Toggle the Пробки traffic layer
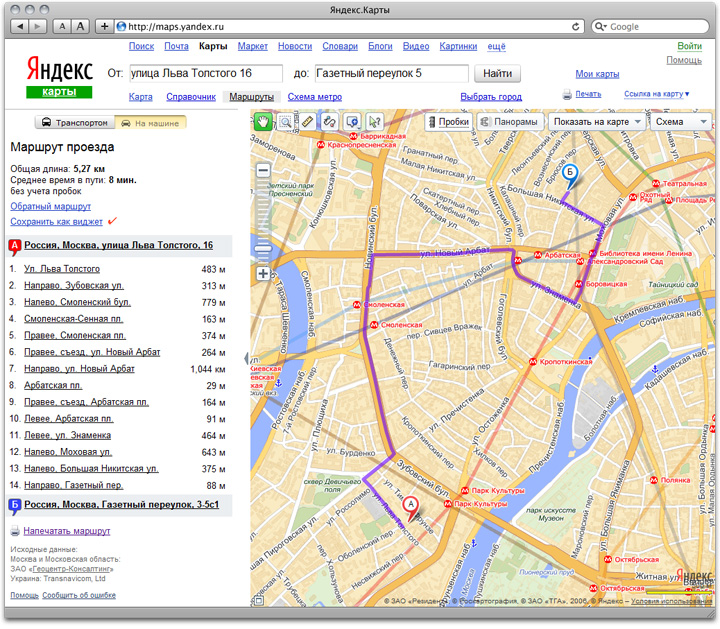The width and height of the screenshot is (720, 629). (x=446, y=122)
